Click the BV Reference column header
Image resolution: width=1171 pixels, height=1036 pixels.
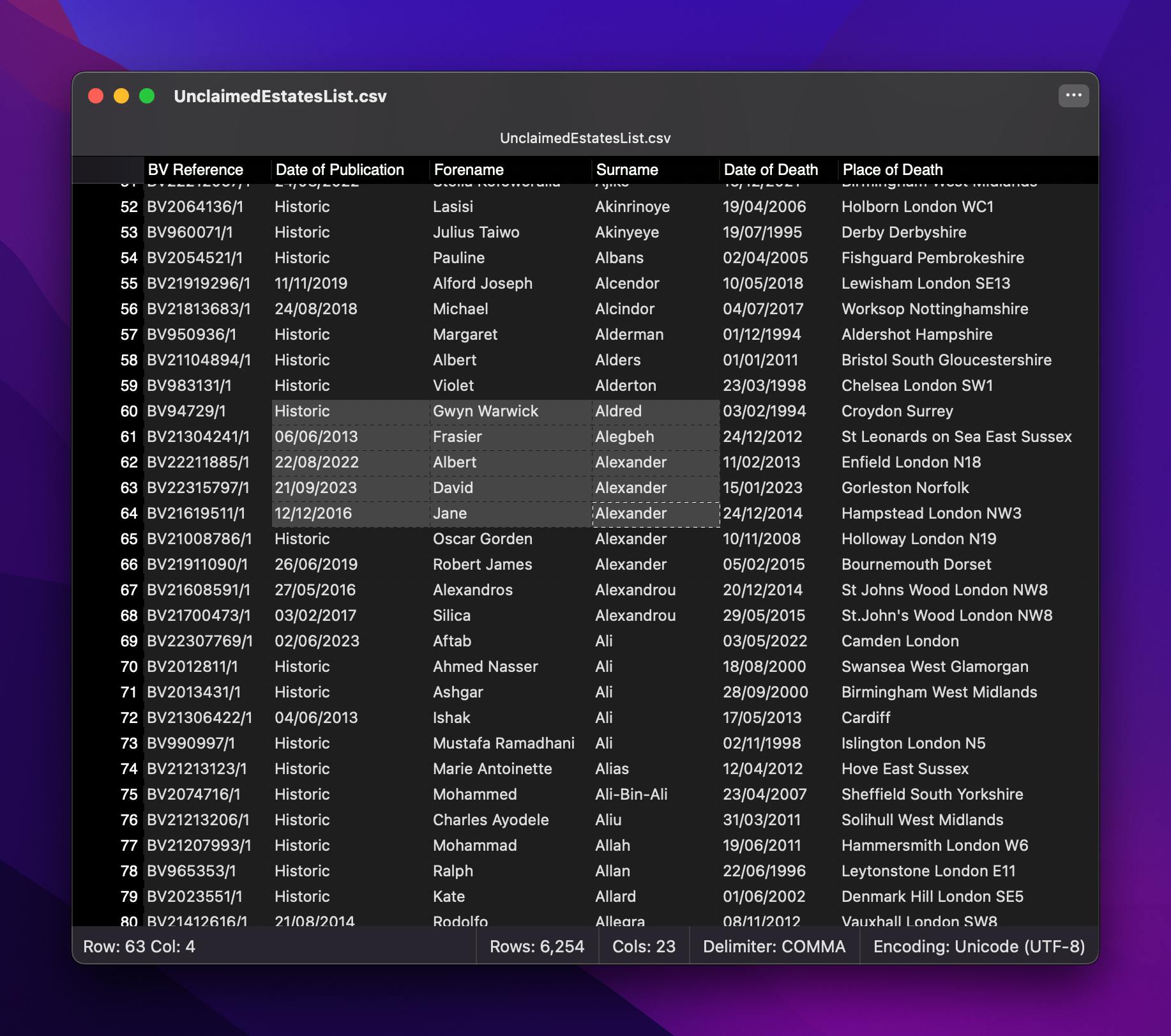[x=195, y=170]
